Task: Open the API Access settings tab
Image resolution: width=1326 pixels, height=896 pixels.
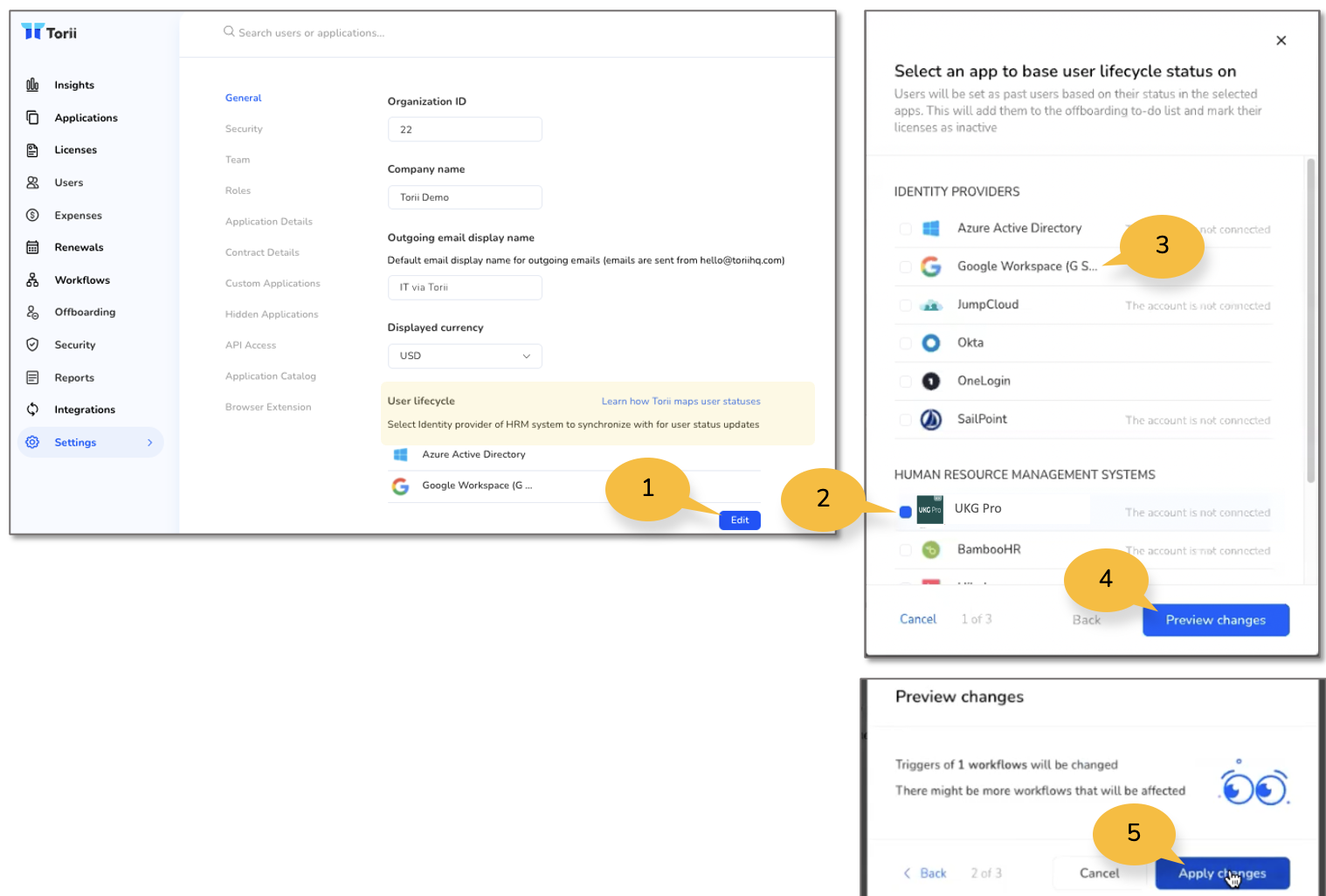Action: pyautogui.click(x=251, y=345)
